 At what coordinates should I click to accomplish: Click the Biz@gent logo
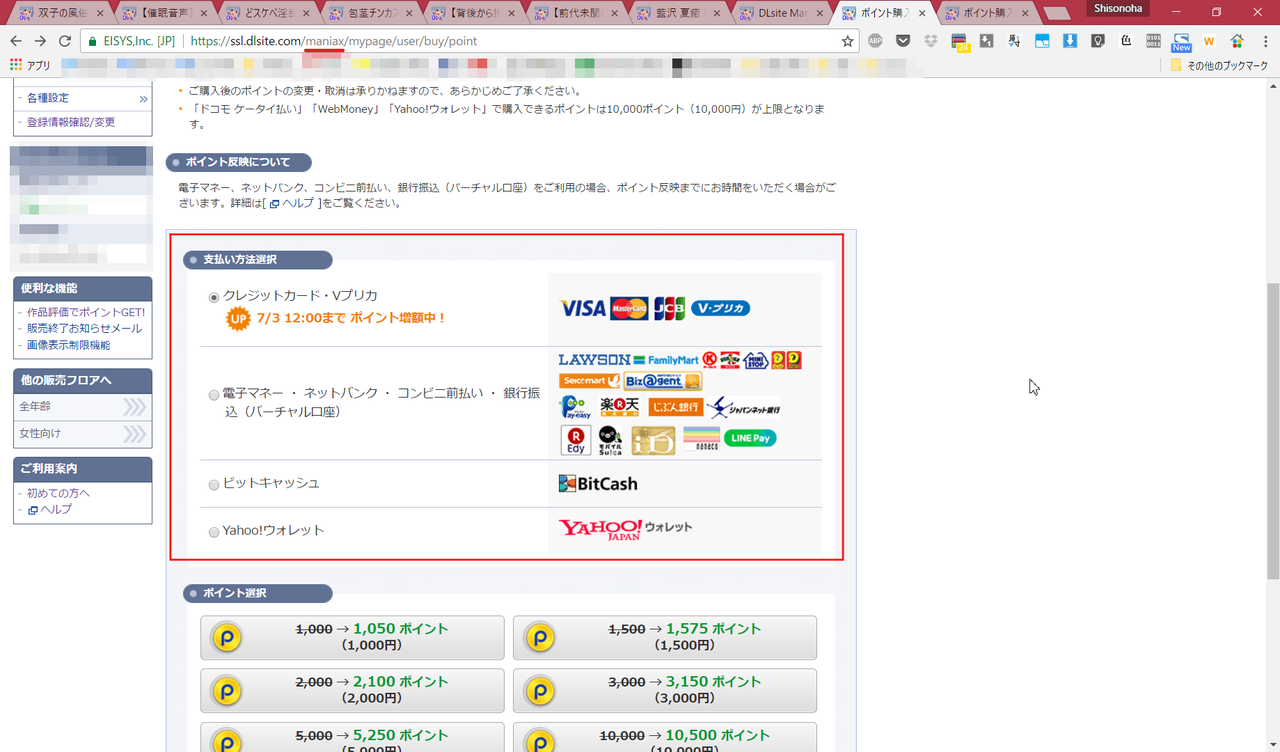point(662,382)
